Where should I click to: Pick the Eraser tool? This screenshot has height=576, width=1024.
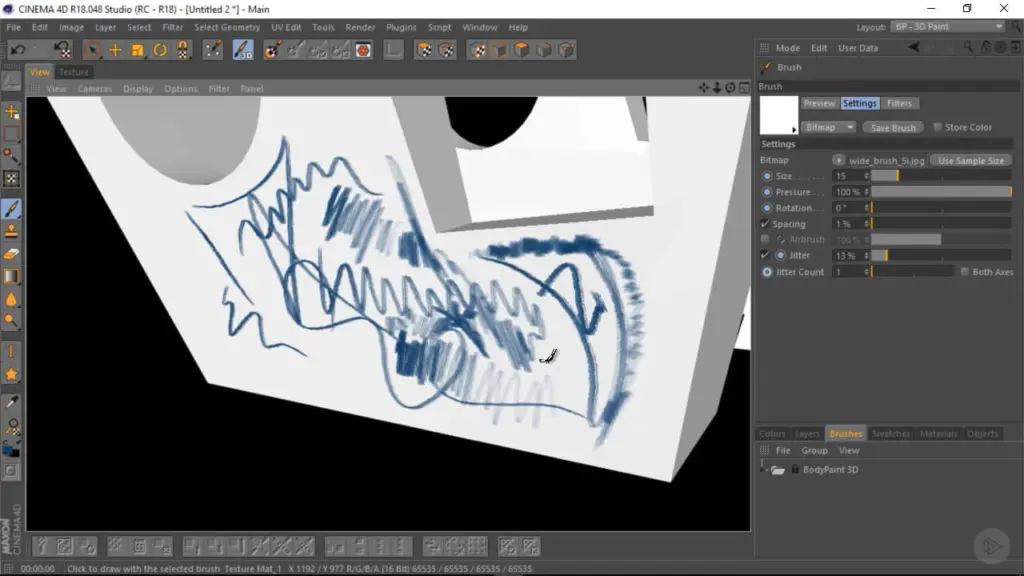pos(12,254)
